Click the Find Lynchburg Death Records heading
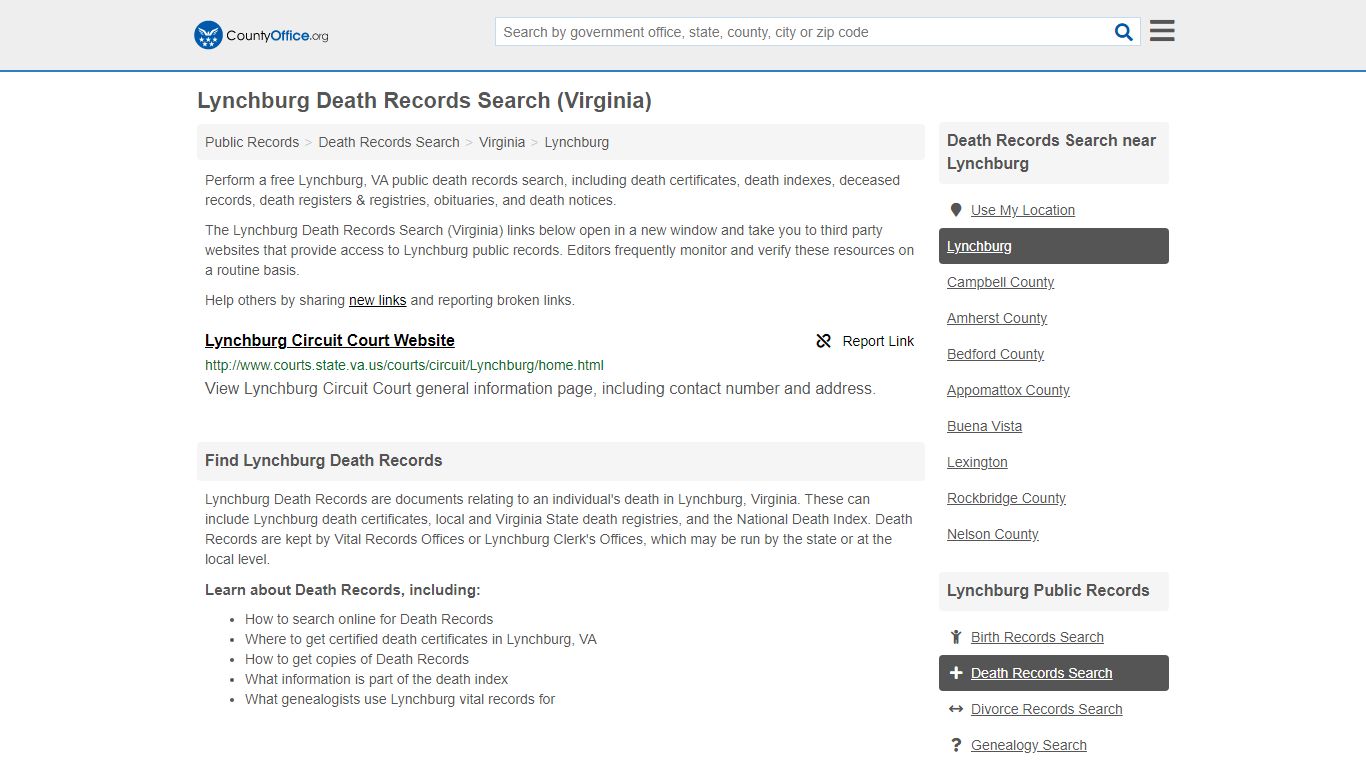Screen dimensions: 1366x768 [x=323, y=461]
